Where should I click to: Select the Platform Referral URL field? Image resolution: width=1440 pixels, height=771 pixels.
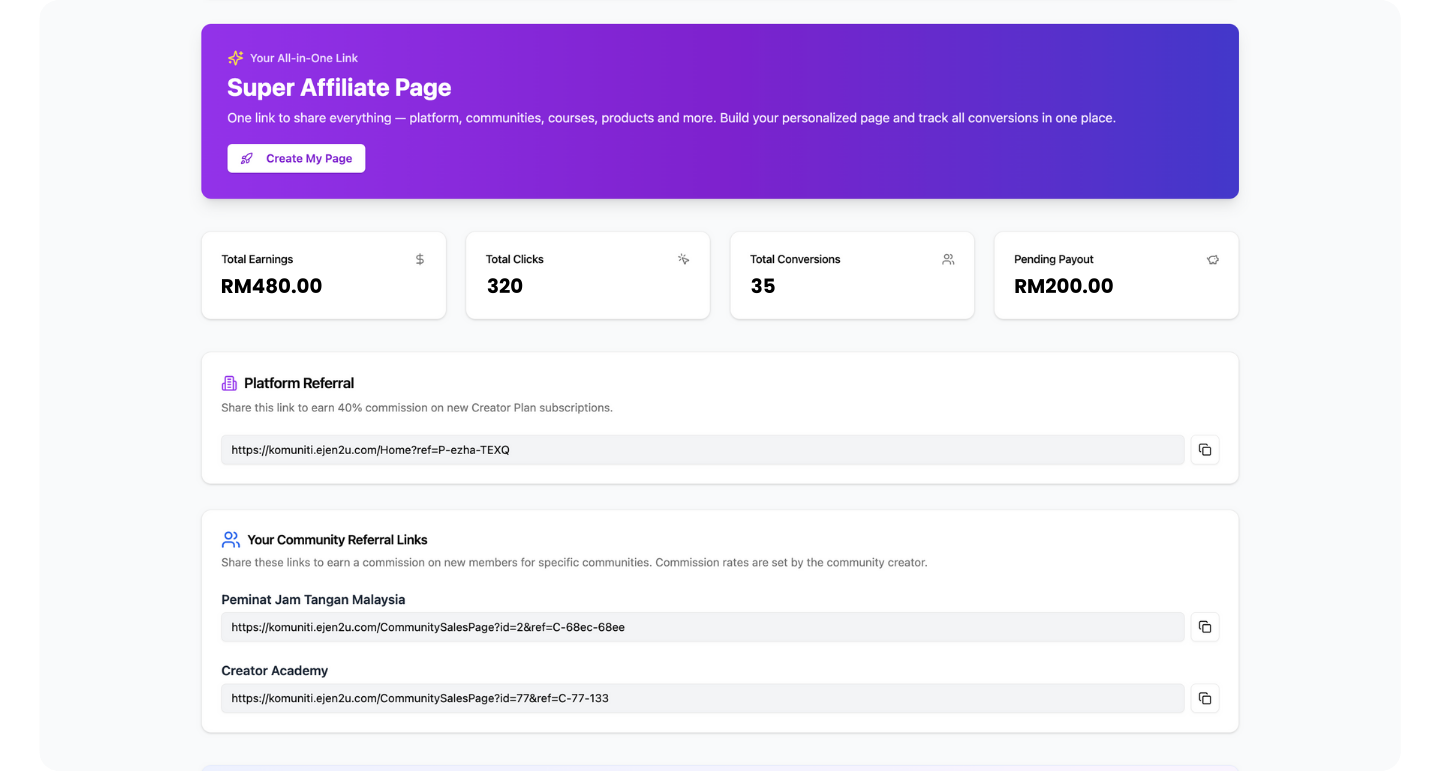pyautogui.click(x=702, y=450)
